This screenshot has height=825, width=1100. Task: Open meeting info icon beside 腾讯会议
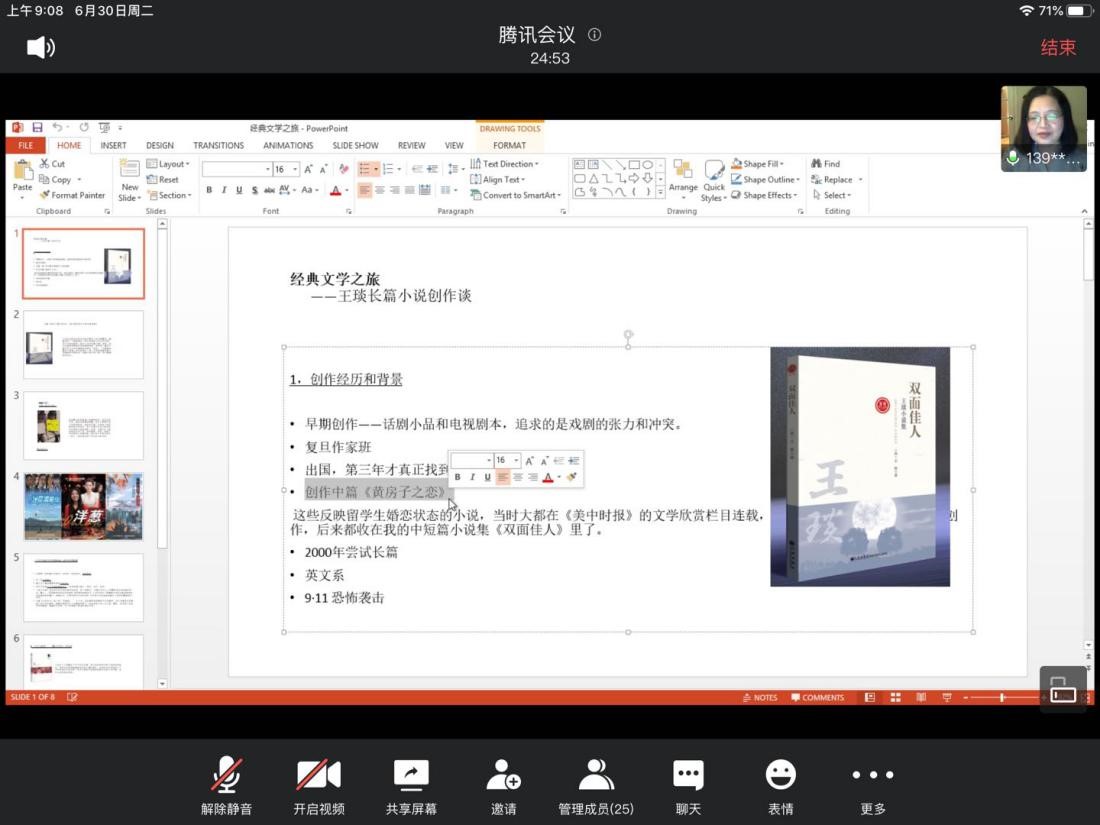[594, 35]
